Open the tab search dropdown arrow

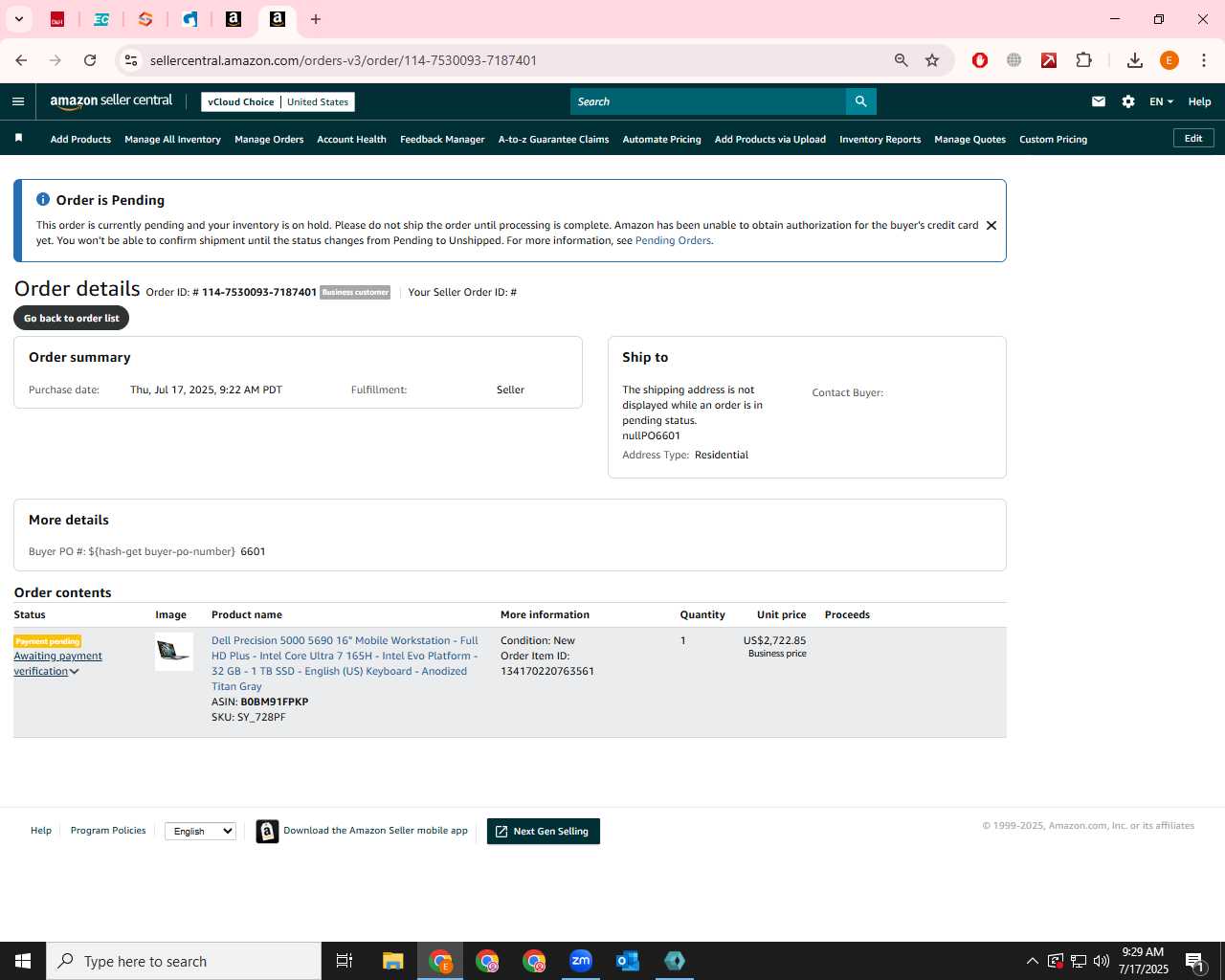pos(18,19)
